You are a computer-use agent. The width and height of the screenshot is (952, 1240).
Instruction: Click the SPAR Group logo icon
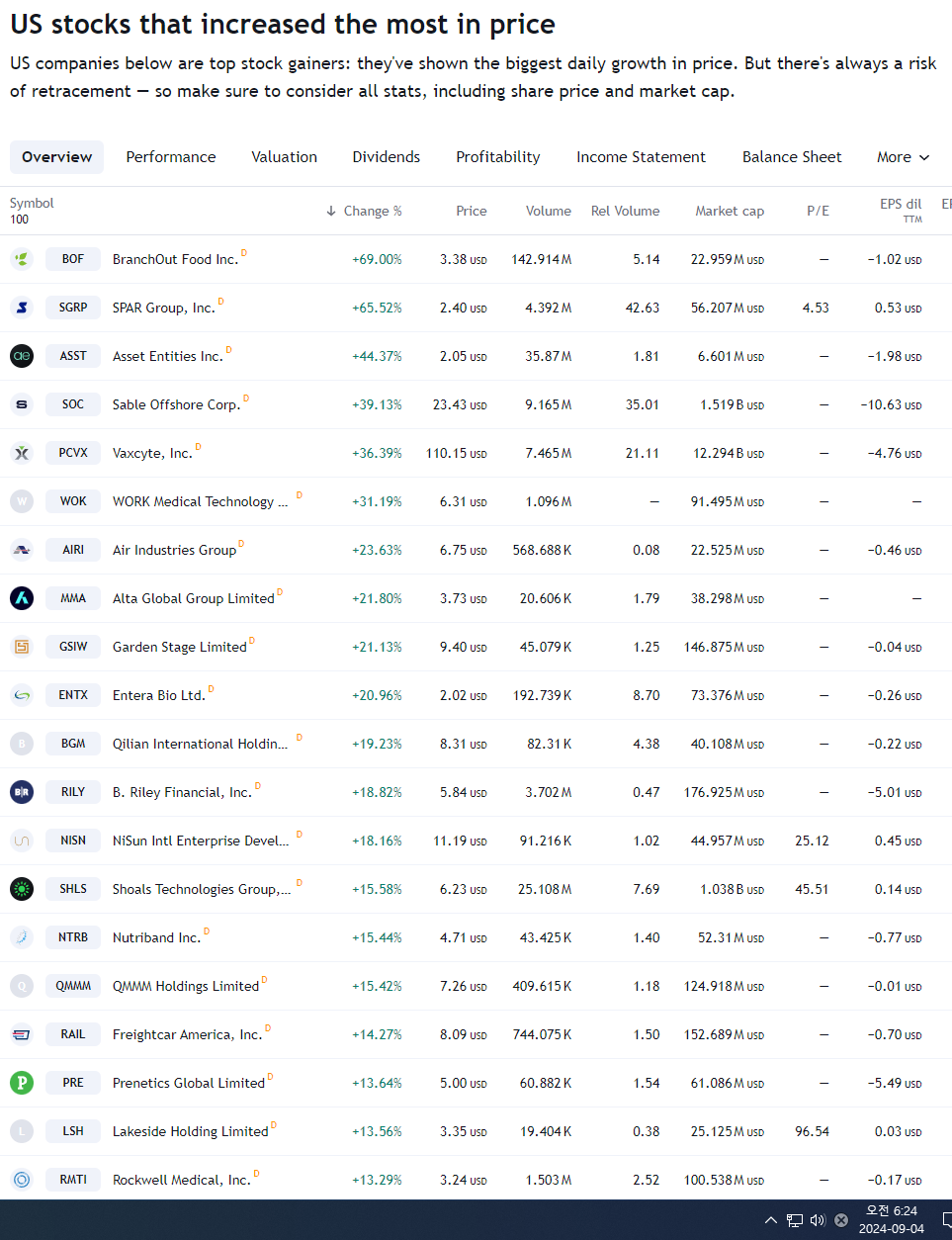pos(22,308)
